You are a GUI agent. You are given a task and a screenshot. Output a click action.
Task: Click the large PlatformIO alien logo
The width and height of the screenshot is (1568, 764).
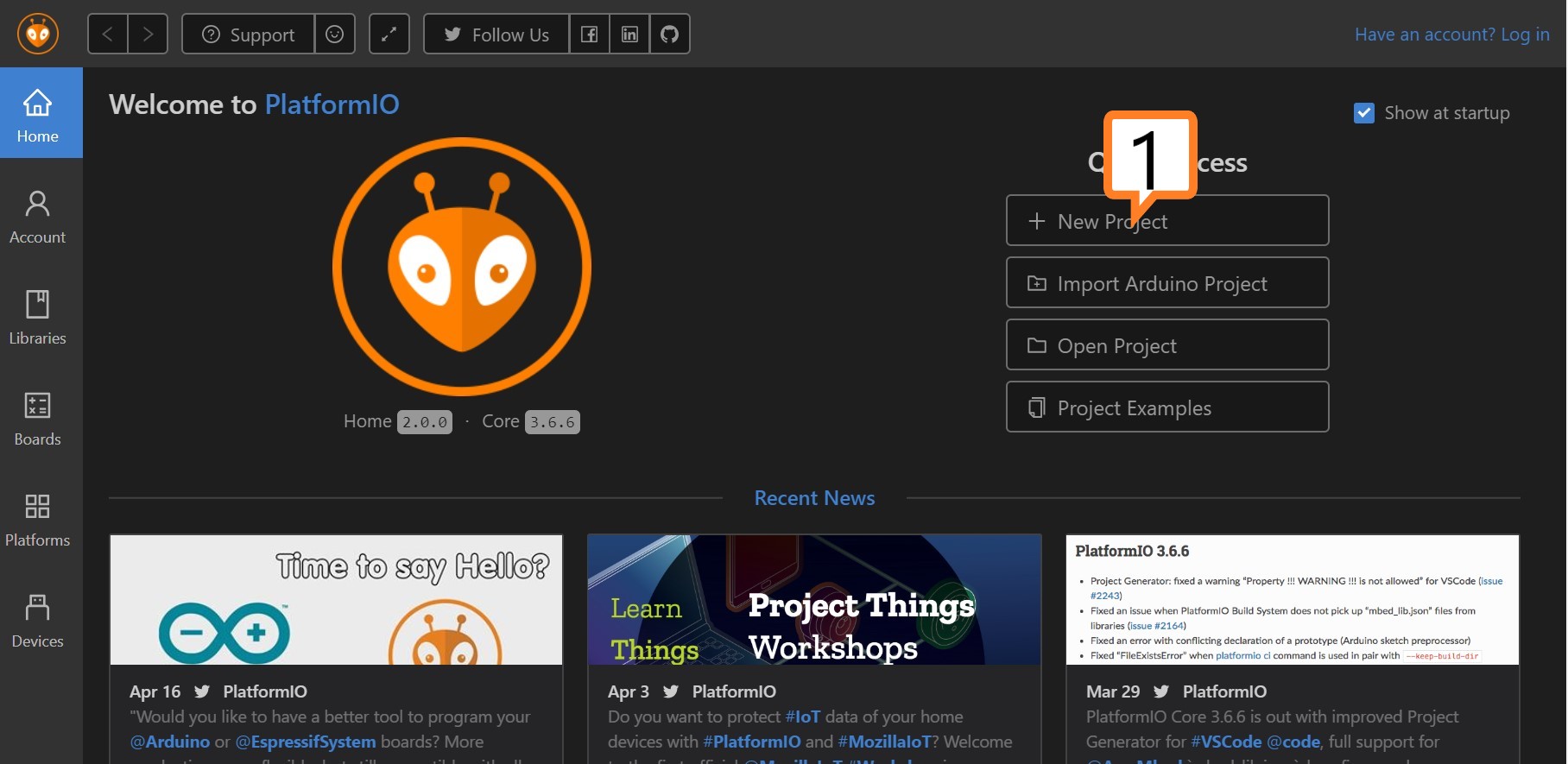pyautogui.click(x=462, y=267)
